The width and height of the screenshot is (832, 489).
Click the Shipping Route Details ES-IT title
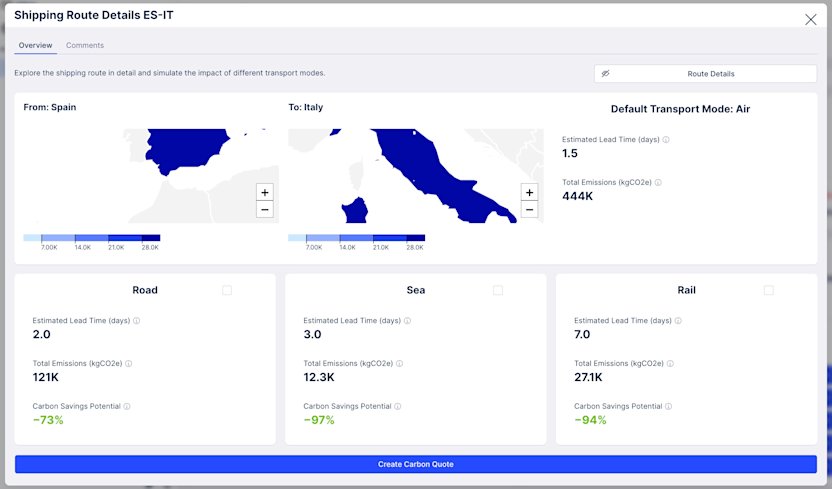click(94, 15)
